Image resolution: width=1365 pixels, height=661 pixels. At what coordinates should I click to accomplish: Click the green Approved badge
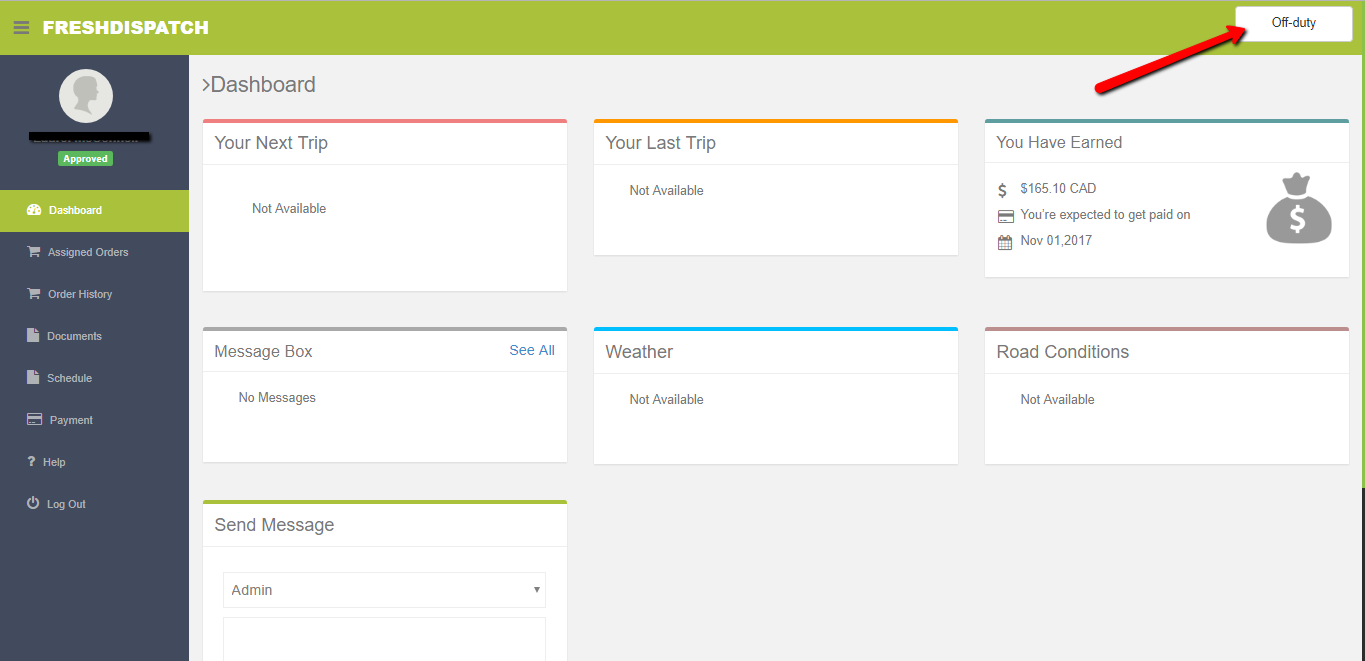(x=86, y=159)
